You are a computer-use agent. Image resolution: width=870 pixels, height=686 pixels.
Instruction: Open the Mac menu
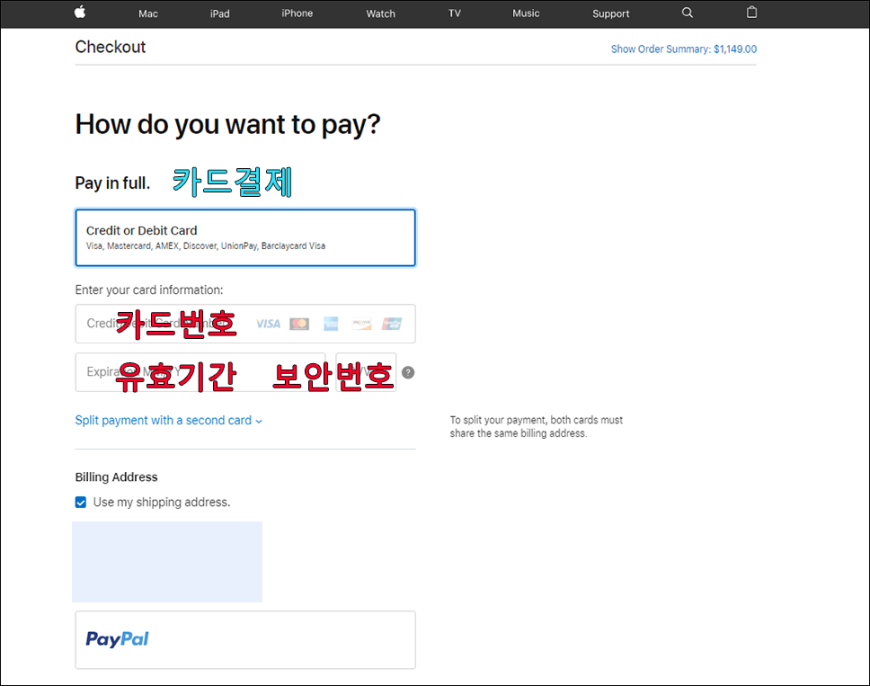tap(148, 13)
